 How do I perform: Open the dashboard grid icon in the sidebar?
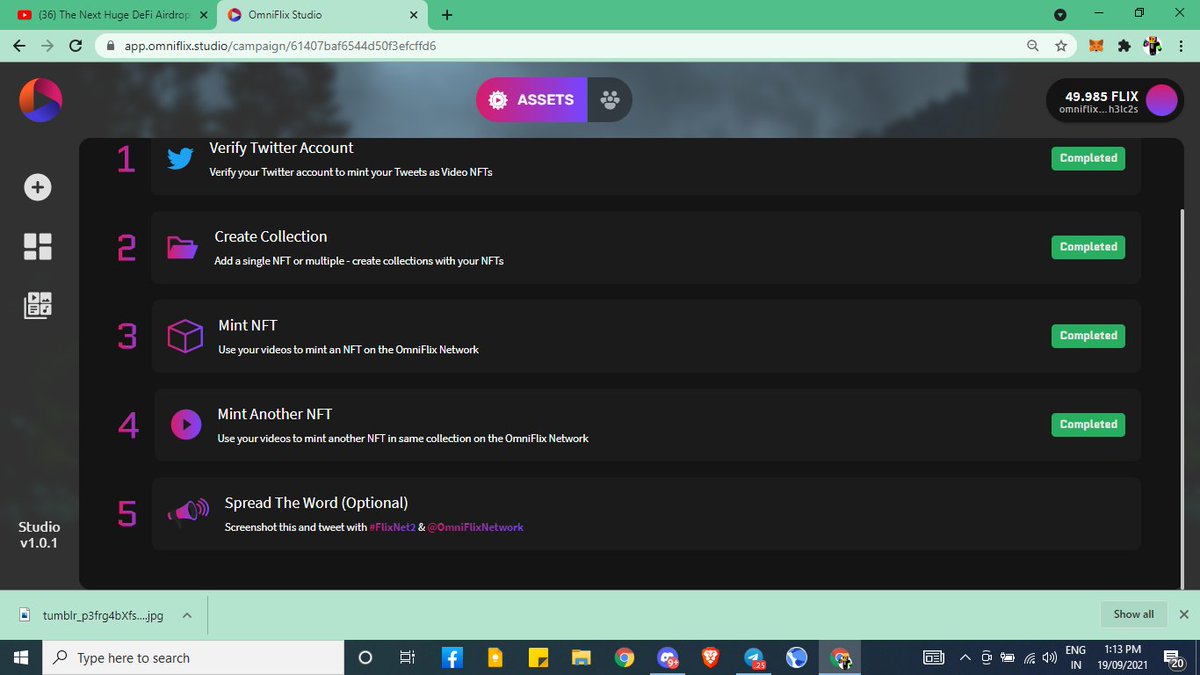[38, 246]
